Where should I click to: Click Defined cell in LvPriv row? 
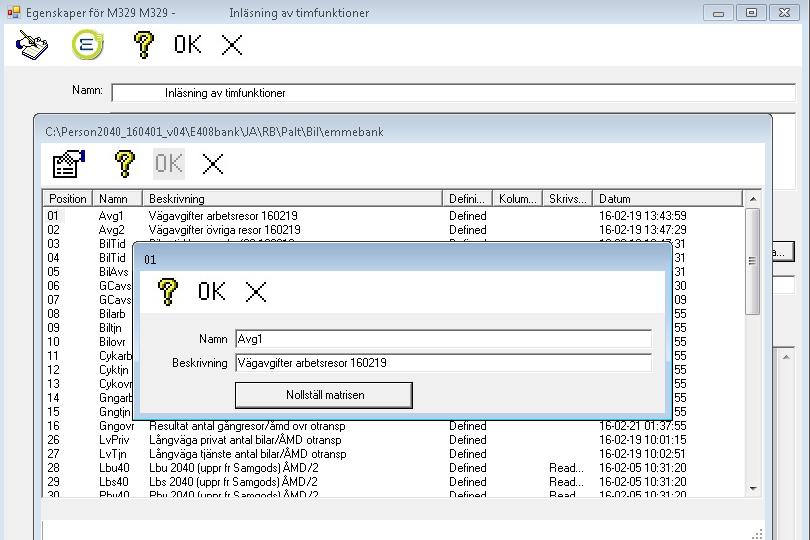468,440
